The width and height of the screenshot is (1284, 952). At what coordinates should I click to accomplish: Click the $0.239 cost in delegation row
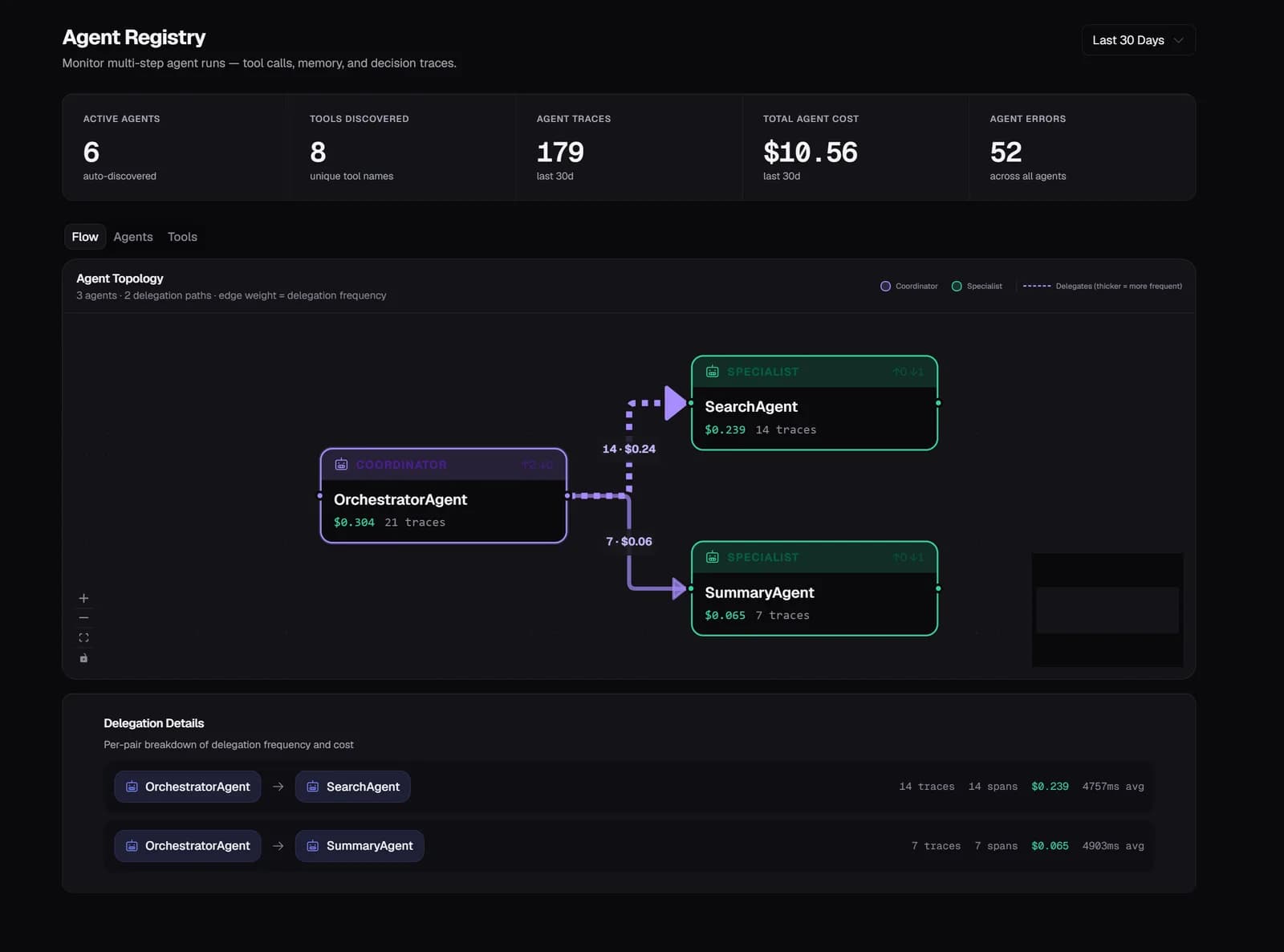pyautogui.click(x=1050, y=787)
